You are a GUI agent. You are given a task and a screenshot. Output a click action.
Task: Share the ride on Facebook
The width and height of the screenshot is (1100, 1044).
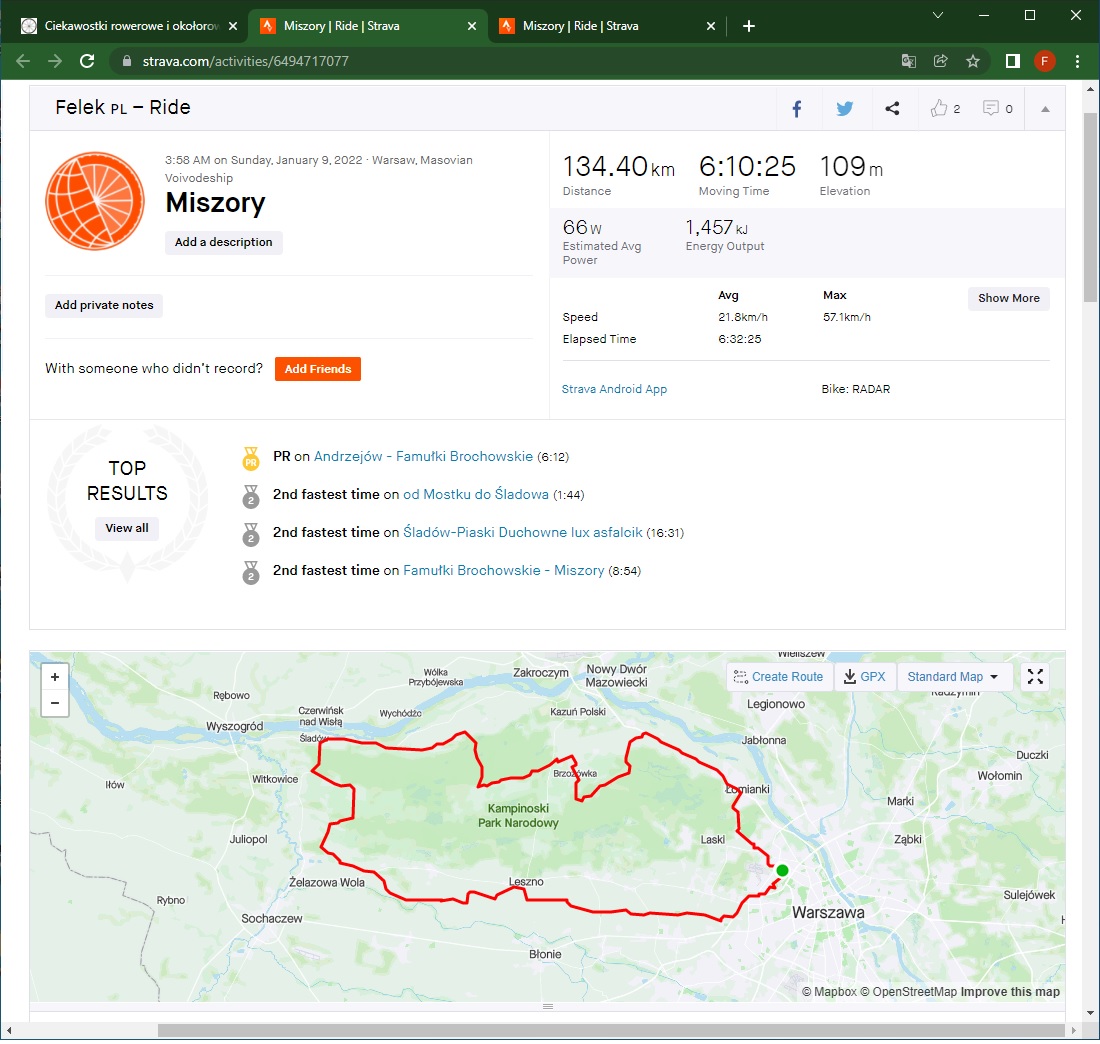797,109
